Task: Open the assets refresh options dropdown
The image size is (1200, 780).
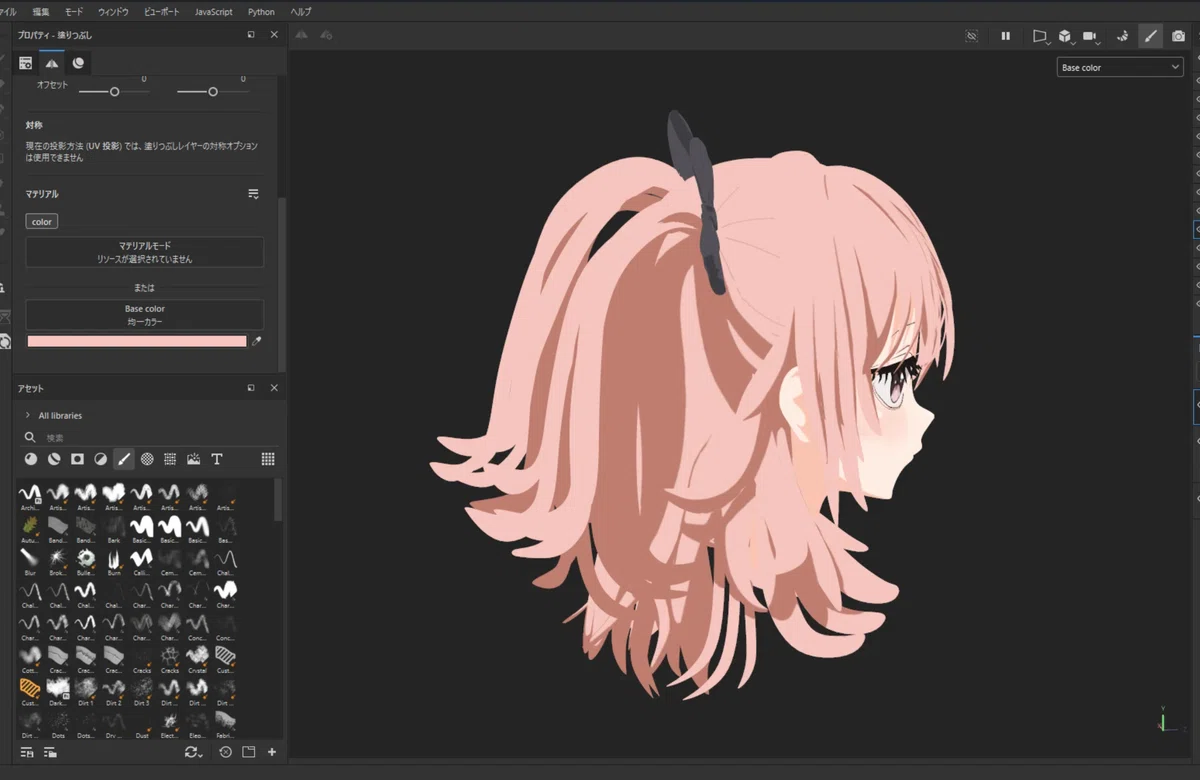Action: click(x=194, y=752)
